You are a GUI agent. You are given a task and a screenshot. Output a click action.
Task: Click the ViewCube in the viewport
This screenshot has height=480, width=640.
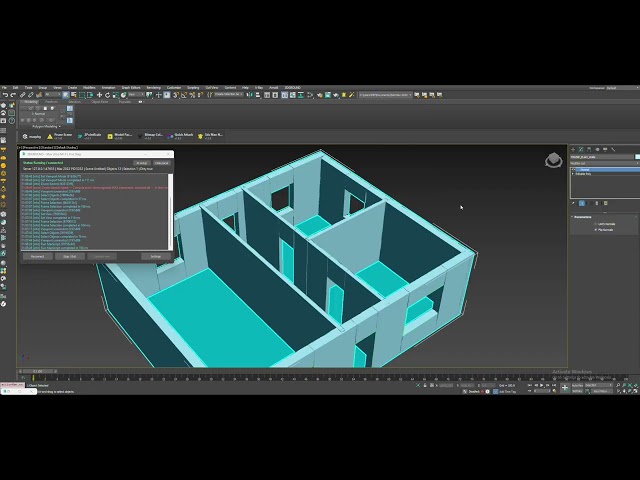point(553,160)
